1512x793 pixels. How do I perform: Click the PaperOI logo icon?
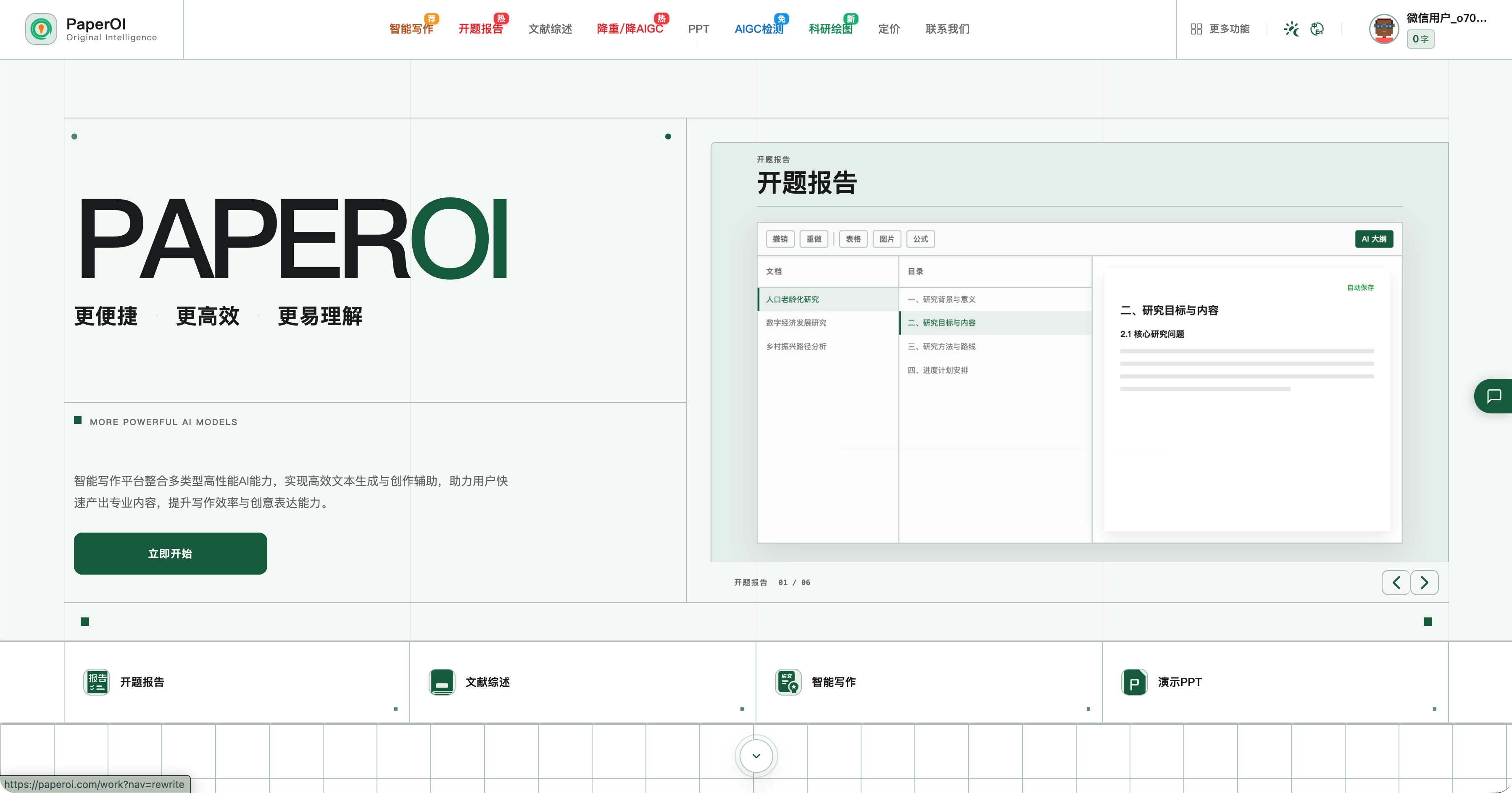(x=41, y=29)
